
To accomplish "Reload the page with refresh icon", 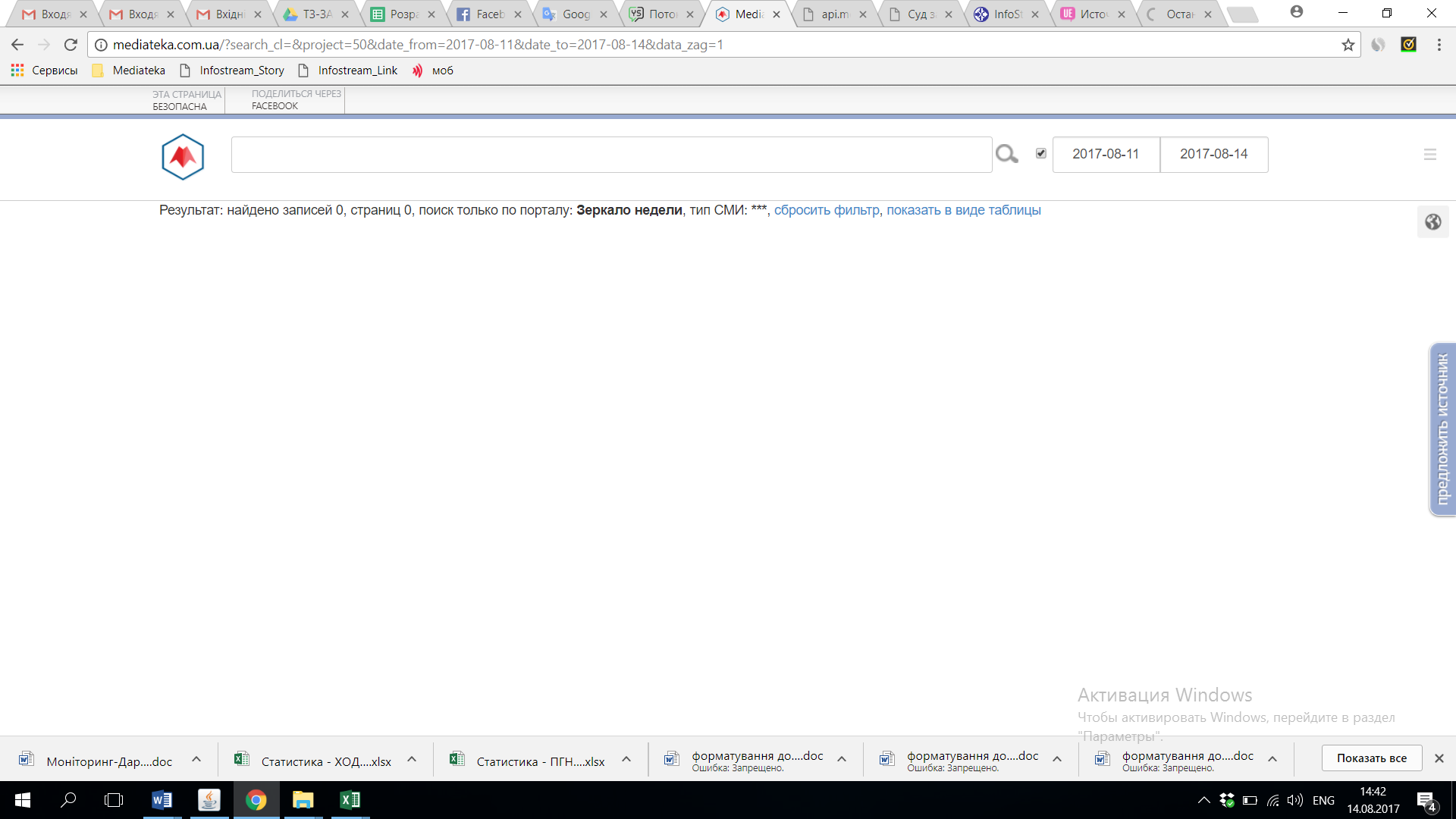I will [71, 45].
